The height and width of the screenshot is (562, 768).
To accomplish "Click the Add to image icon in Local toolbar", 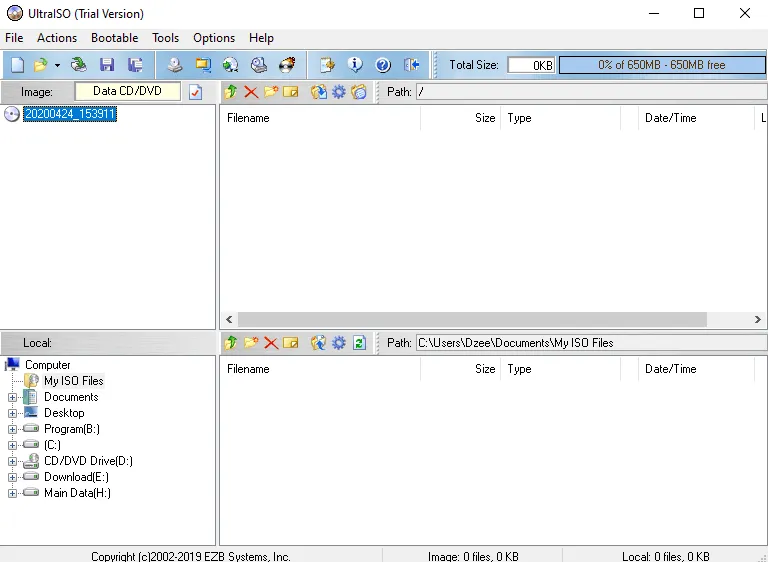I will 318,342.
